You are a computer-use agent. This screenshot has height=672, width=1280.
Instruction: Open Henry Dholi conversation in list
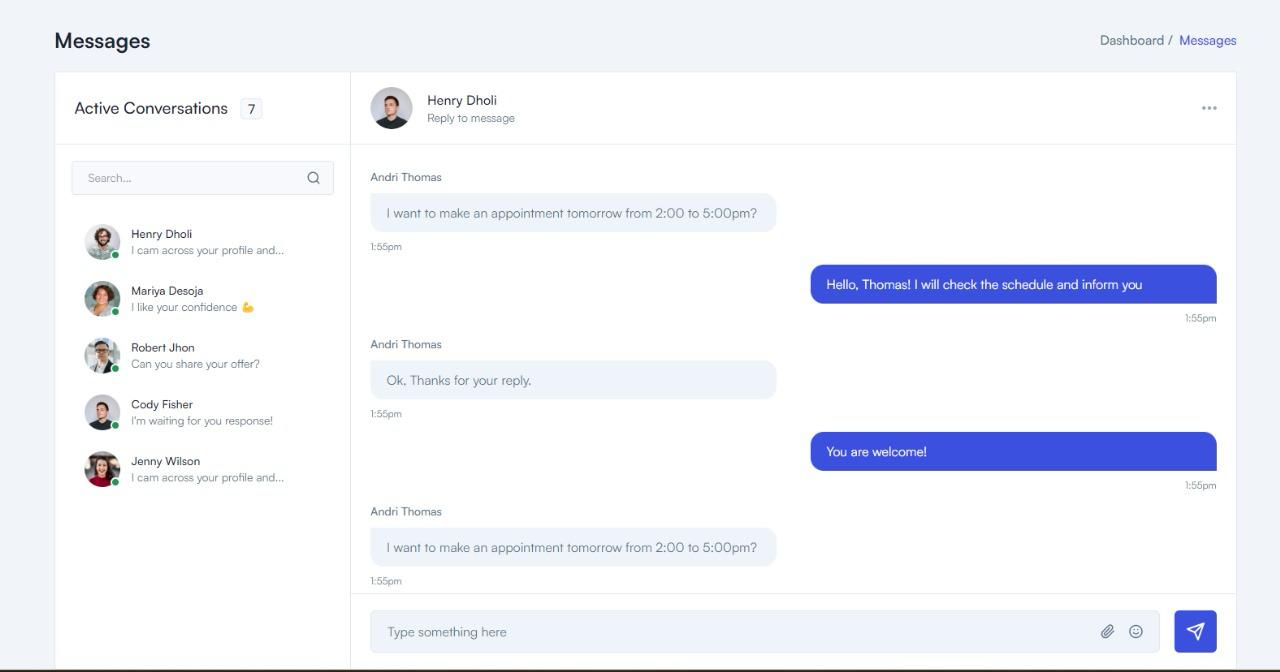[206, 242]
